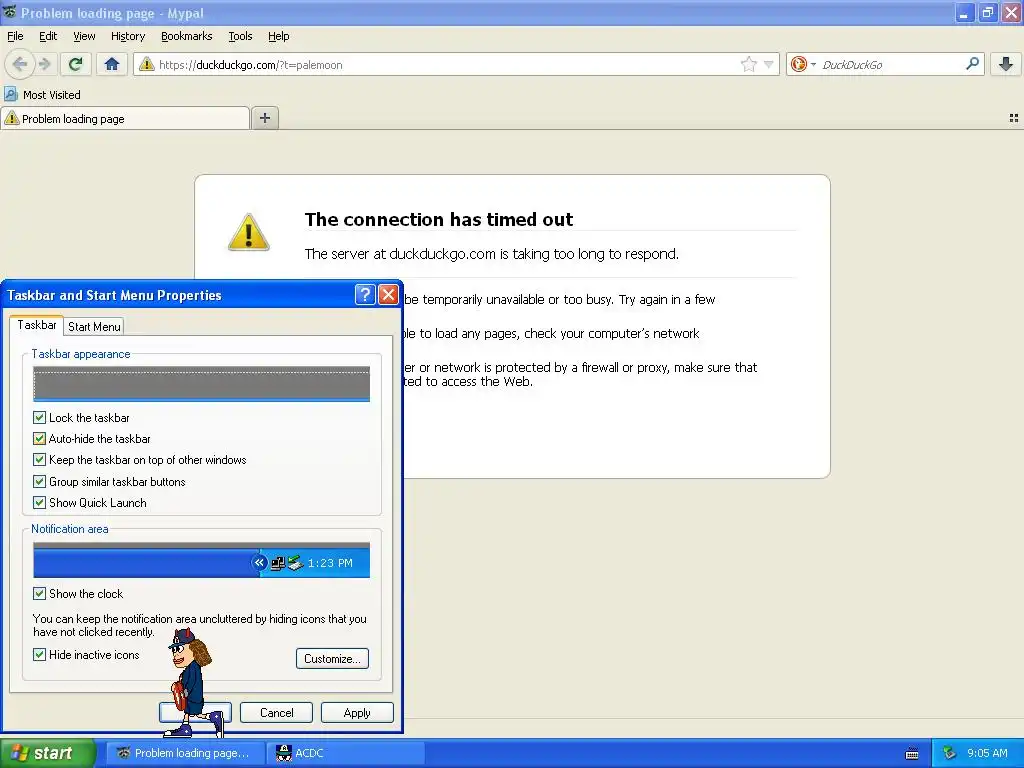Click the Mypal raccoon icon in the title bar
Screen dimensions: 1024x768
point(9,12)
